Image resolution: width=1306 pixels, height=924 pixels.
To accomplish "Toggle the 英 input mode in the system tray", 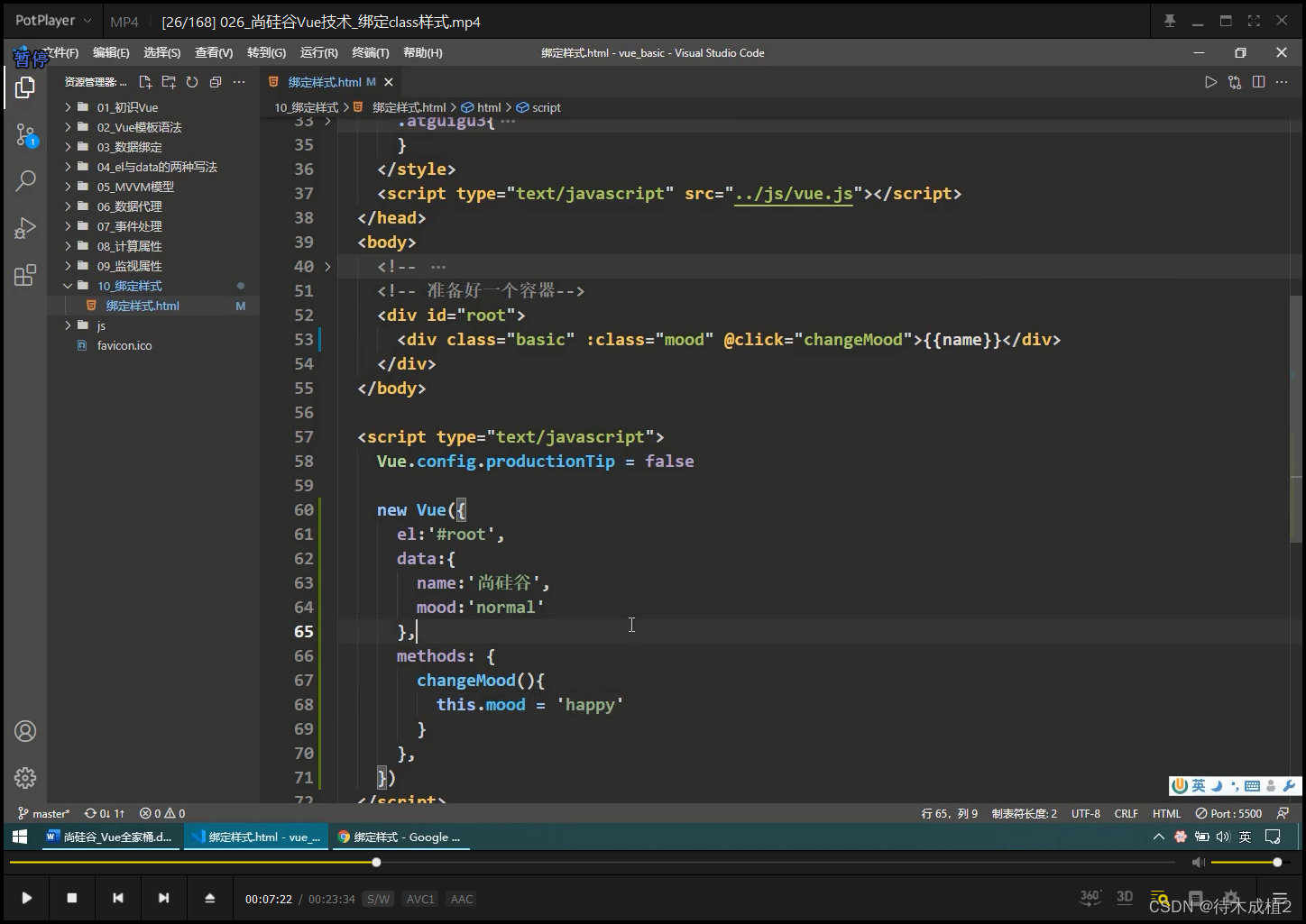I will 1245,837.
